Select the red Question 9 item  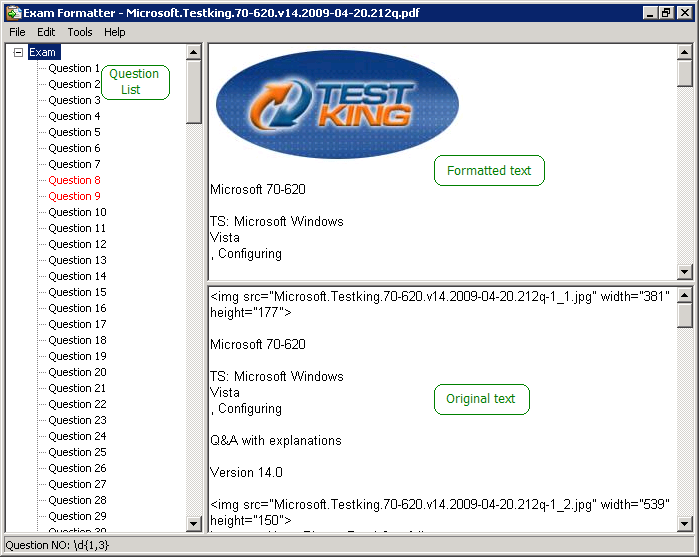point(74,196)
